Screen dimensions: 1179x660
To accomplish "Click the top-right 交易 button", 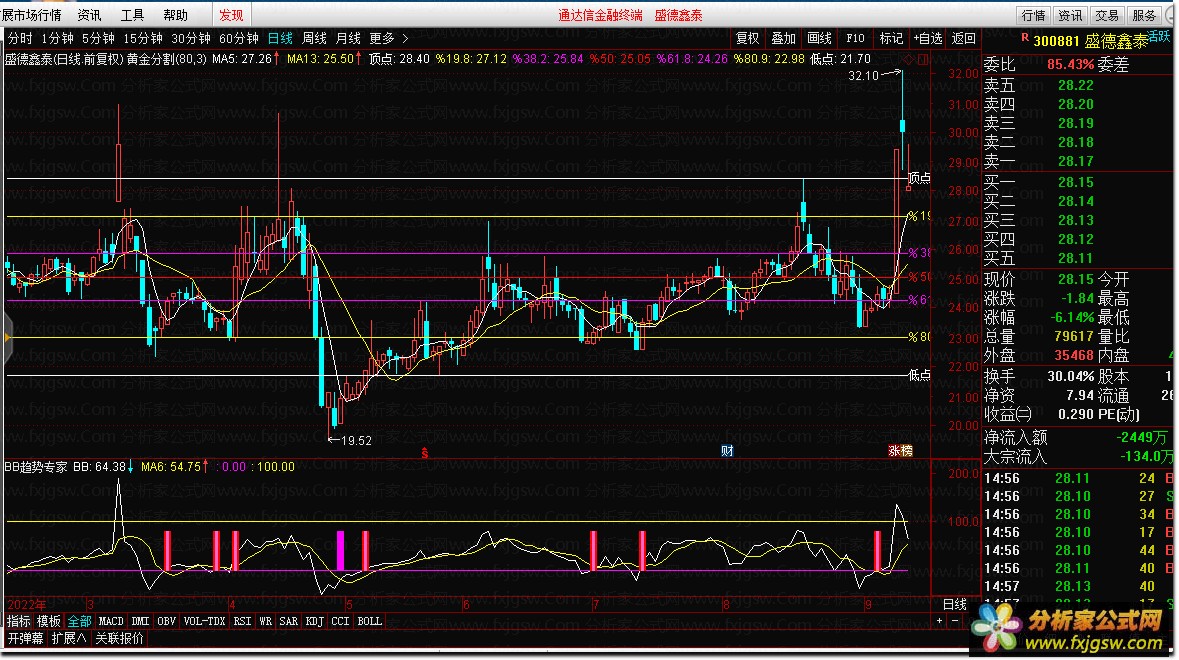I will [x=1106, y=15].
